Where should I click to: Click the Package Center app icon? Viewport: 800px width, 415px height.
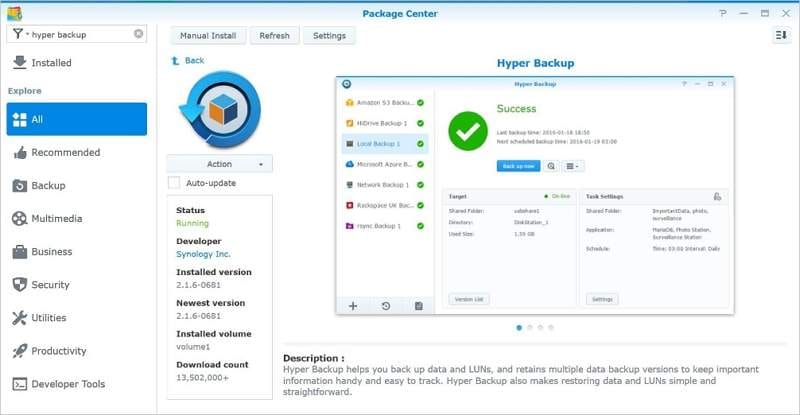coord(15,13)
